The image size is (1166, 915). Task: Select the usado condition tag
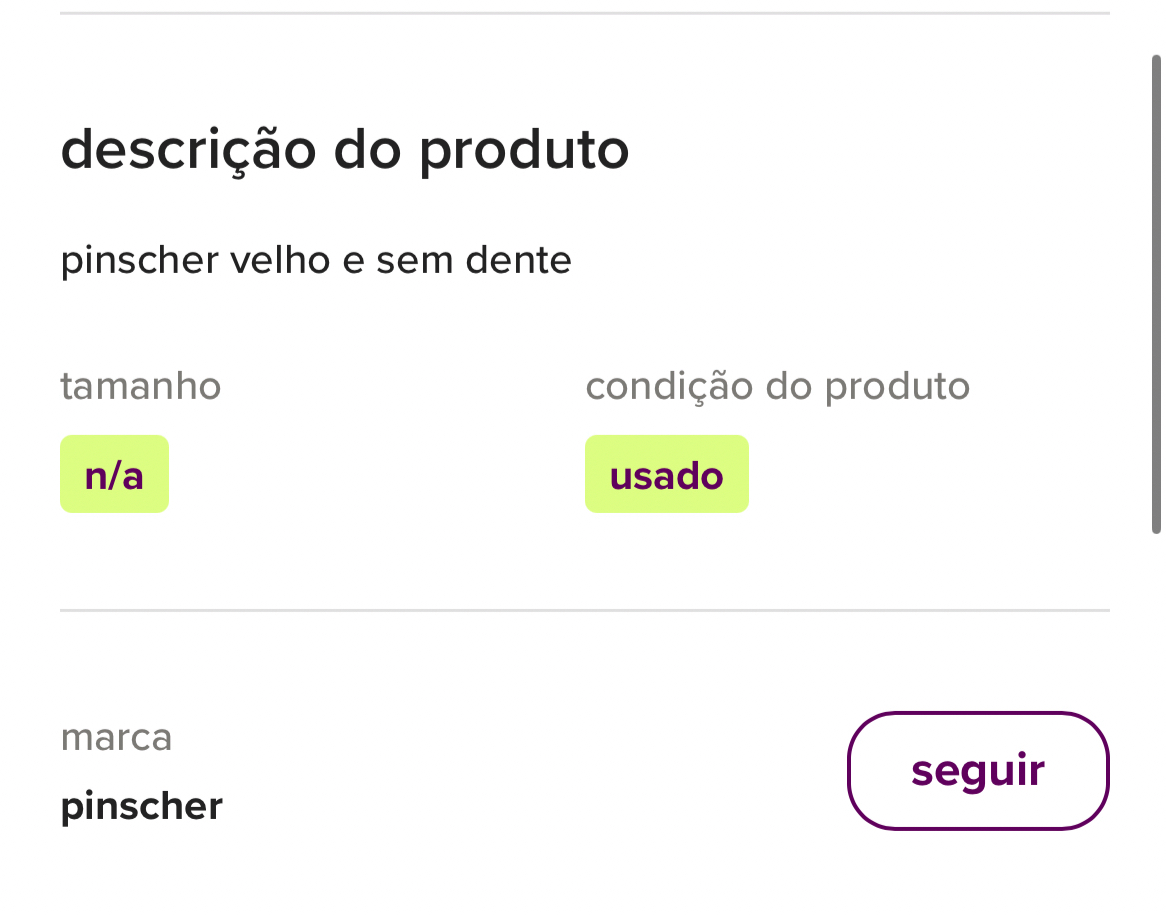pos(666,475)
